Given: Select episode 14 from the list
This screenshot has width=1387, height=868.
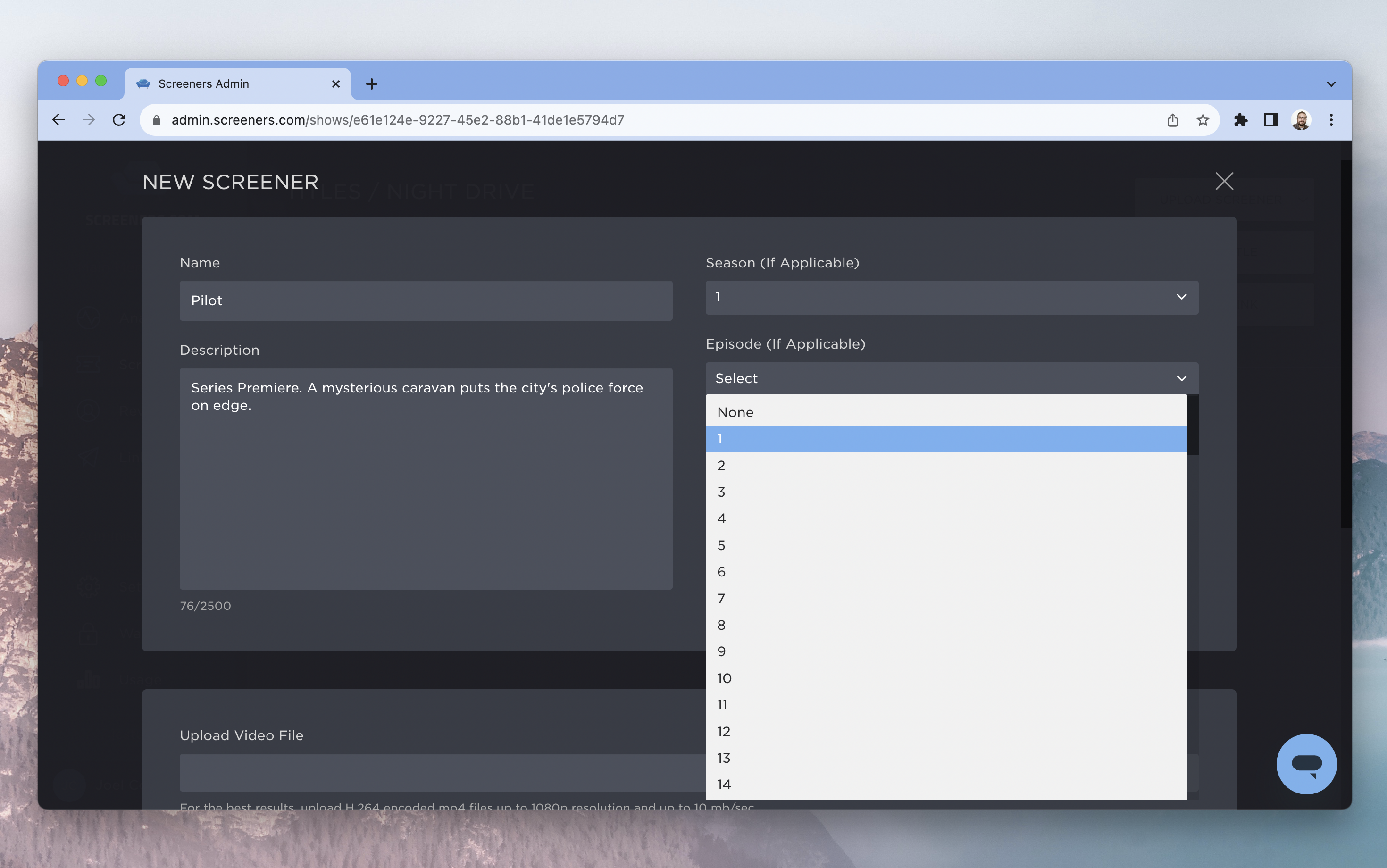Looking at the screenshot, I should [x=945, y=785].
